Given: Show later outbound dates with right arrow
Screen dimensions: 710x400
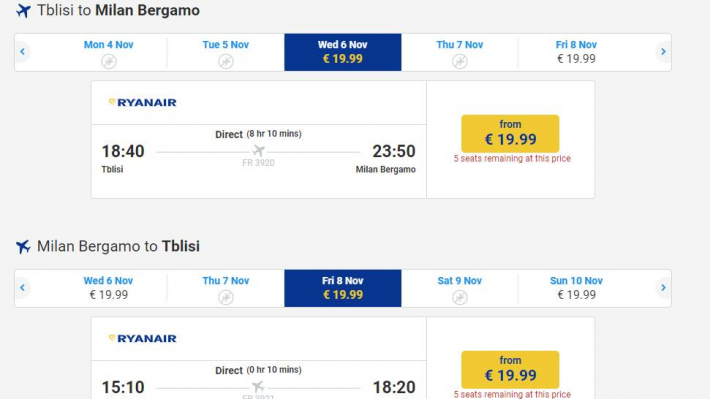Looking at the screenshot, I should pos(662,52).
